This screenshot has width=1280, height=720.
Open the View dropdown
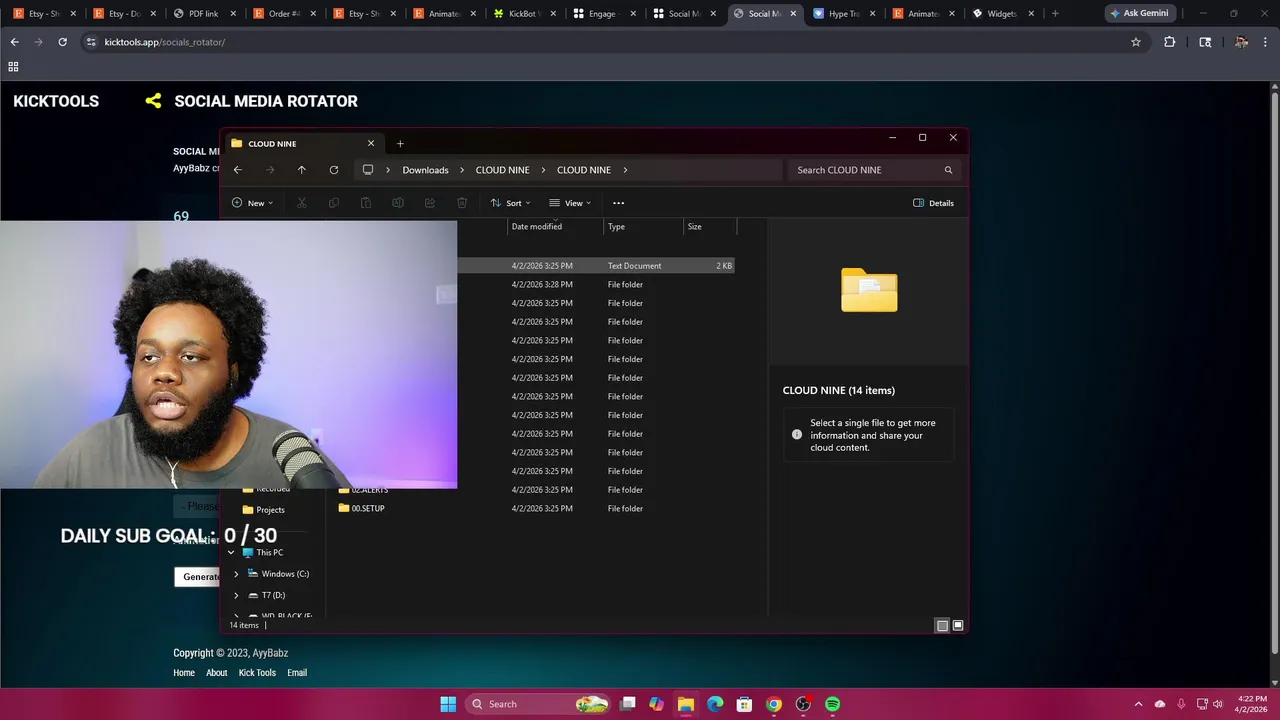(x=570, y=203)
